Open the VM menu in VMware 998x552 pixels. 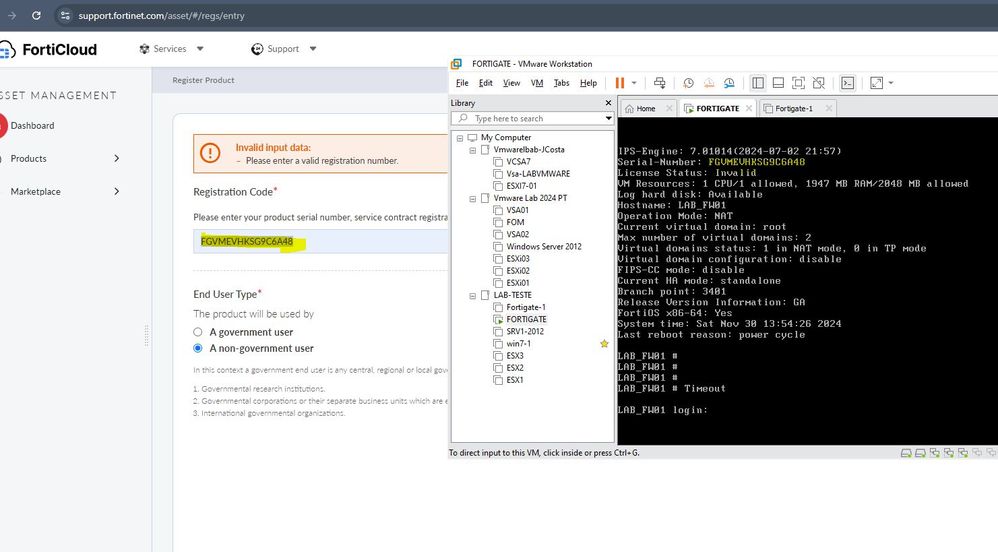point(537,83)
